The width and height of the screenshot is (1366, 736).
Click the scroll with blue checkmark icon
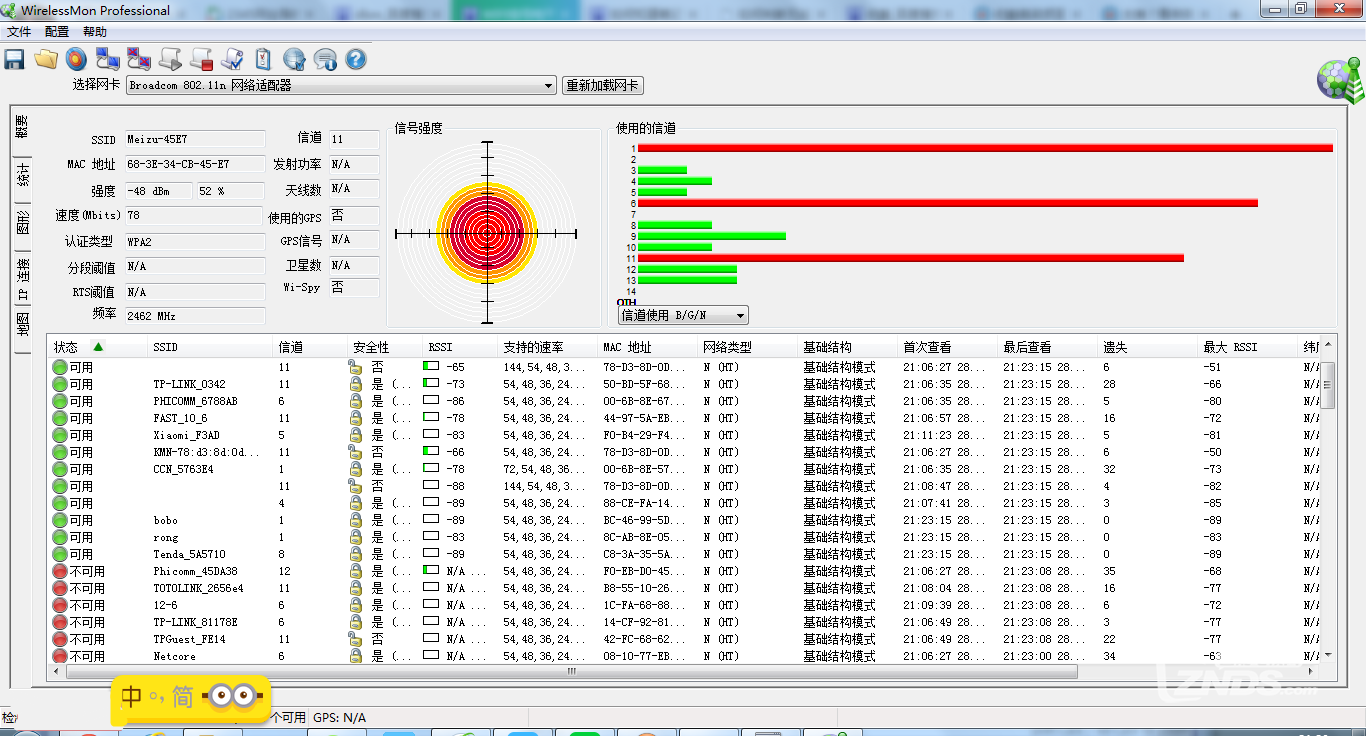tap(232, 59)
